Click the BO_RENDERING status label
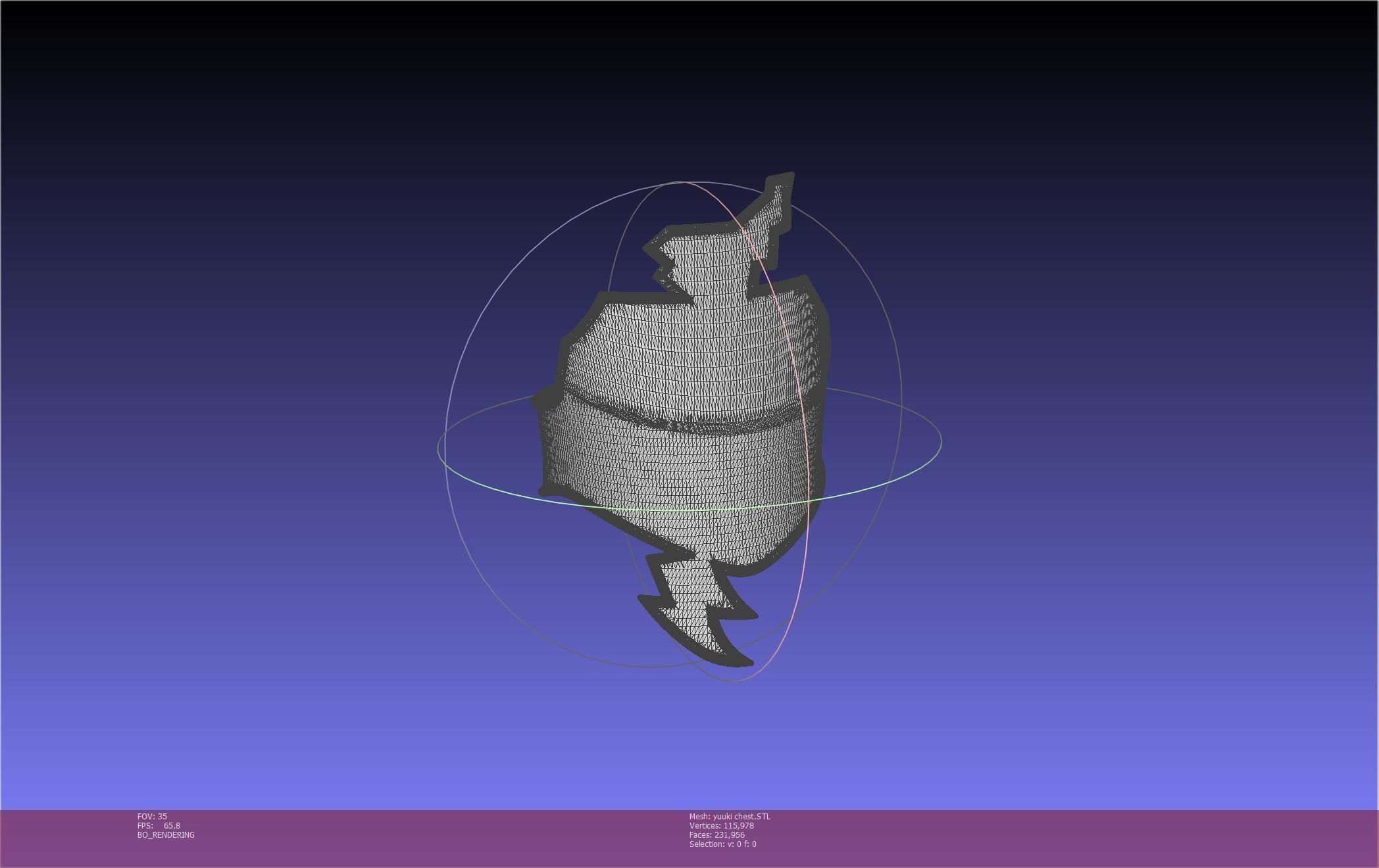This screenshot has width=1379, height=868. (x=166, y=834)
